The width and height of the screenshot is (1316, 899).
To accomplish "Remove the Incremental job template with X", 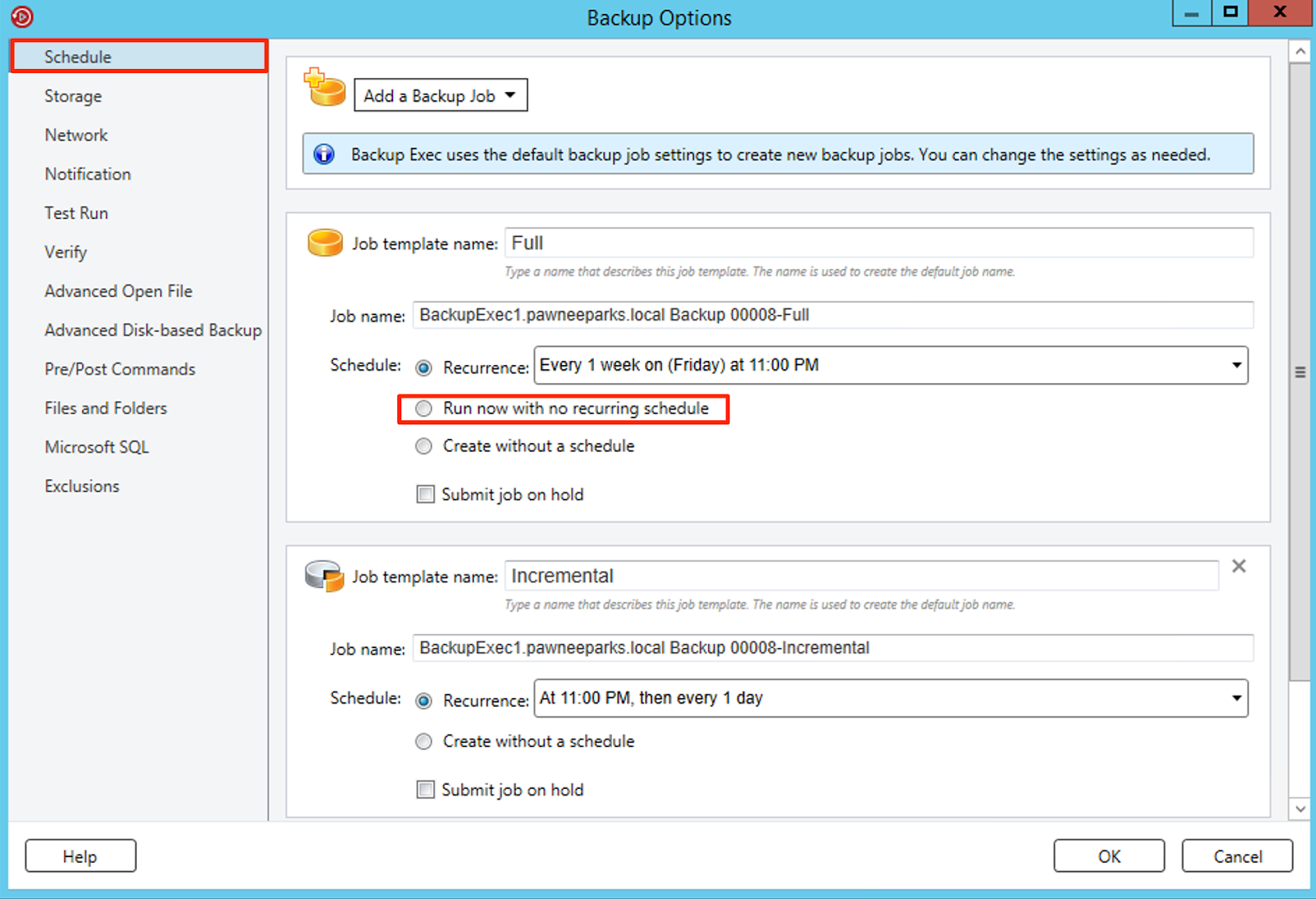I will (1239, 566).
